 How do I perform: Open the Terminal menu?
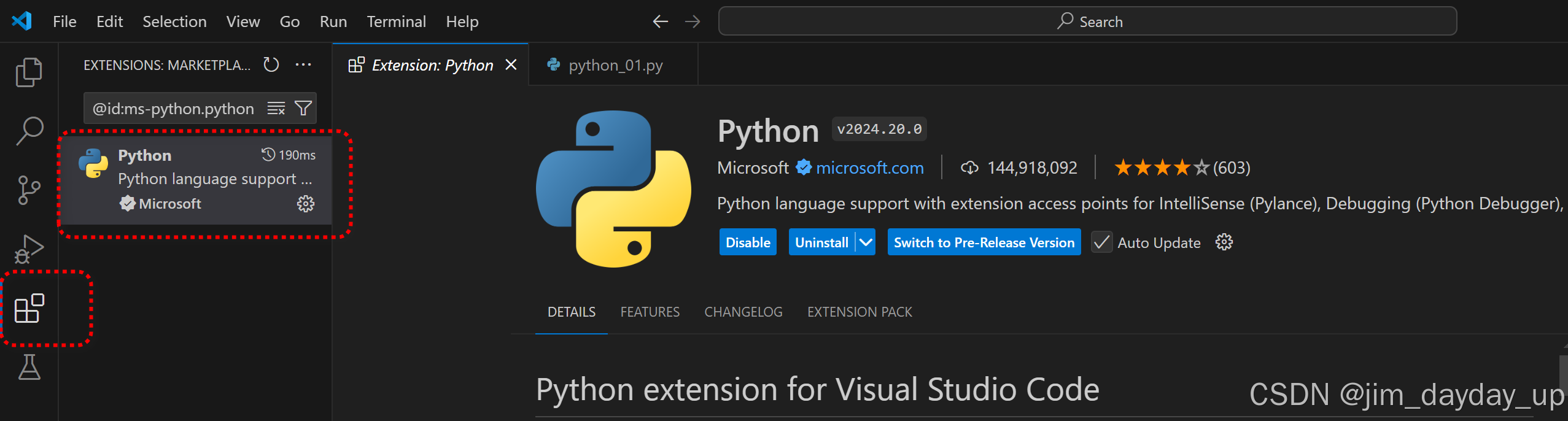pyautogui.click(x=396, y=21)
